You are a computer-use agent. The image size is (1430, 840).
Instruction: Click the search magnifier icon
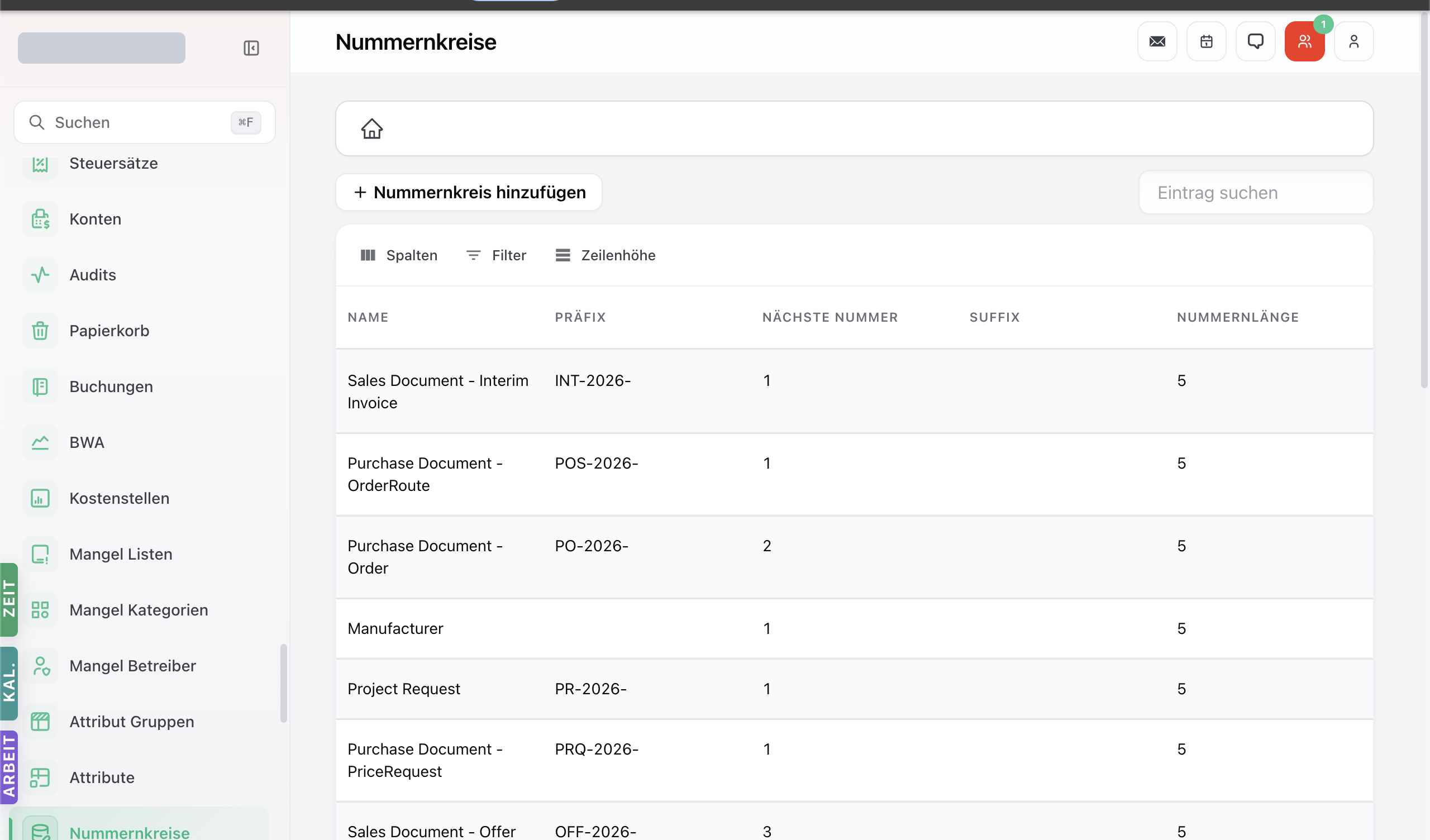37,123
